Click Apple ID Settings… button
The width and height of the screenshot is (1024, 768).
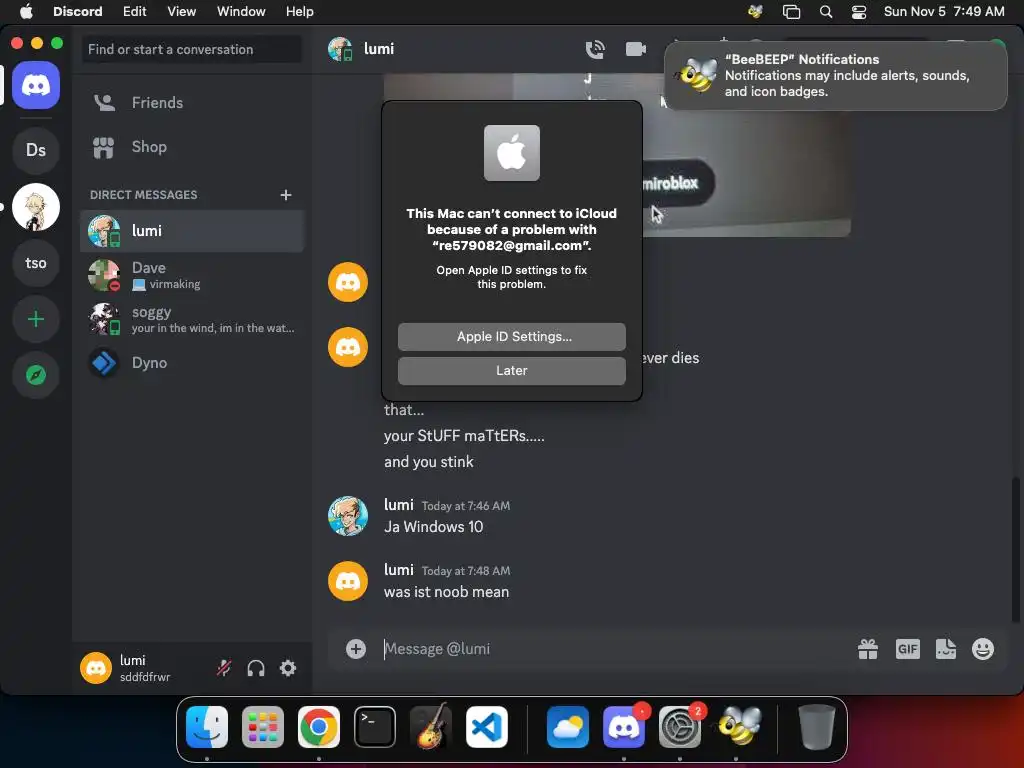pyautogui.click(x=511, y=336)
